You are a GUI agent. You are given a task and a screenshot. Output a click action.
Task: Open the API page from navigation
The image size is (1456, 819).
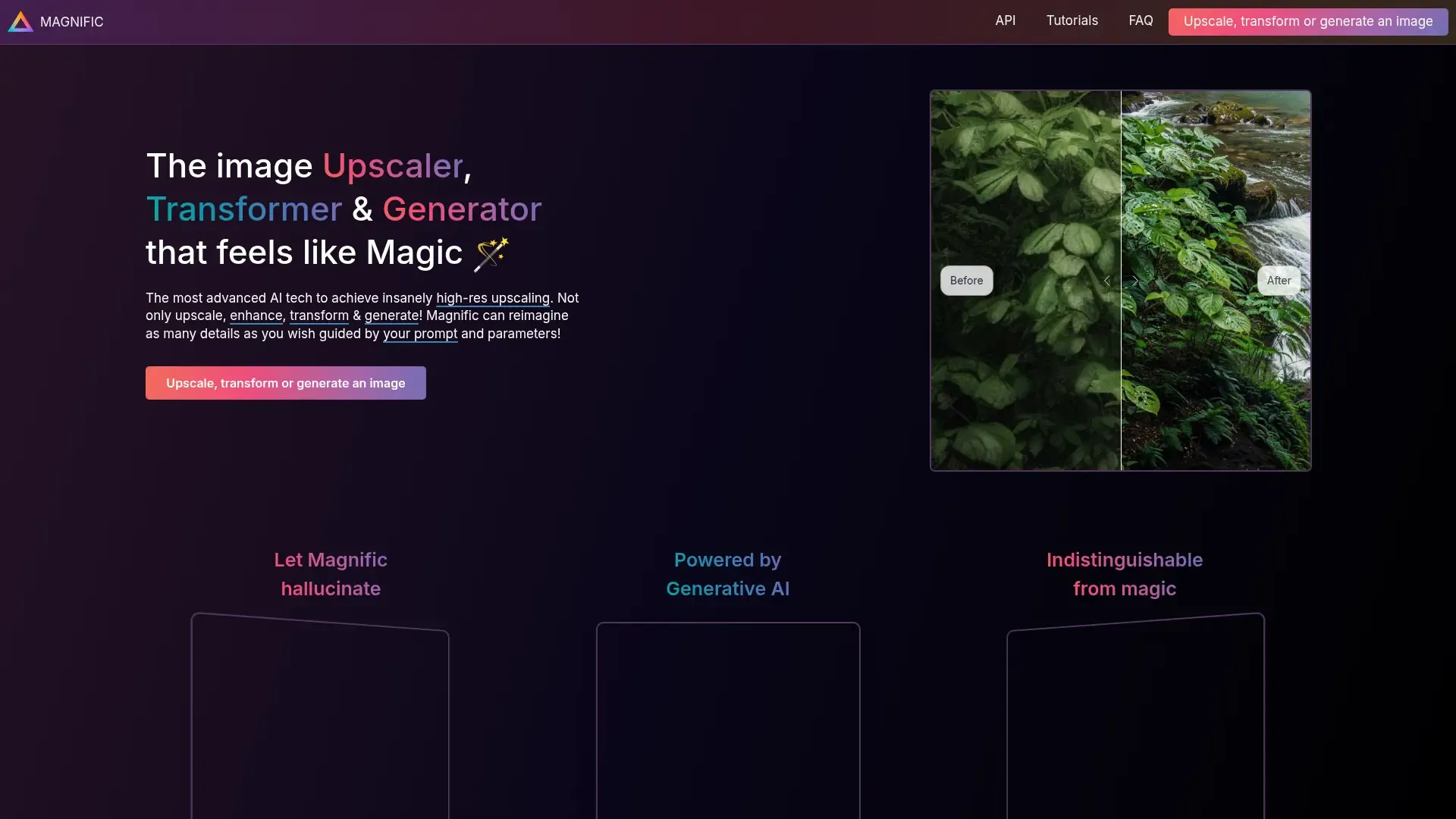[x=1005, y=21]
